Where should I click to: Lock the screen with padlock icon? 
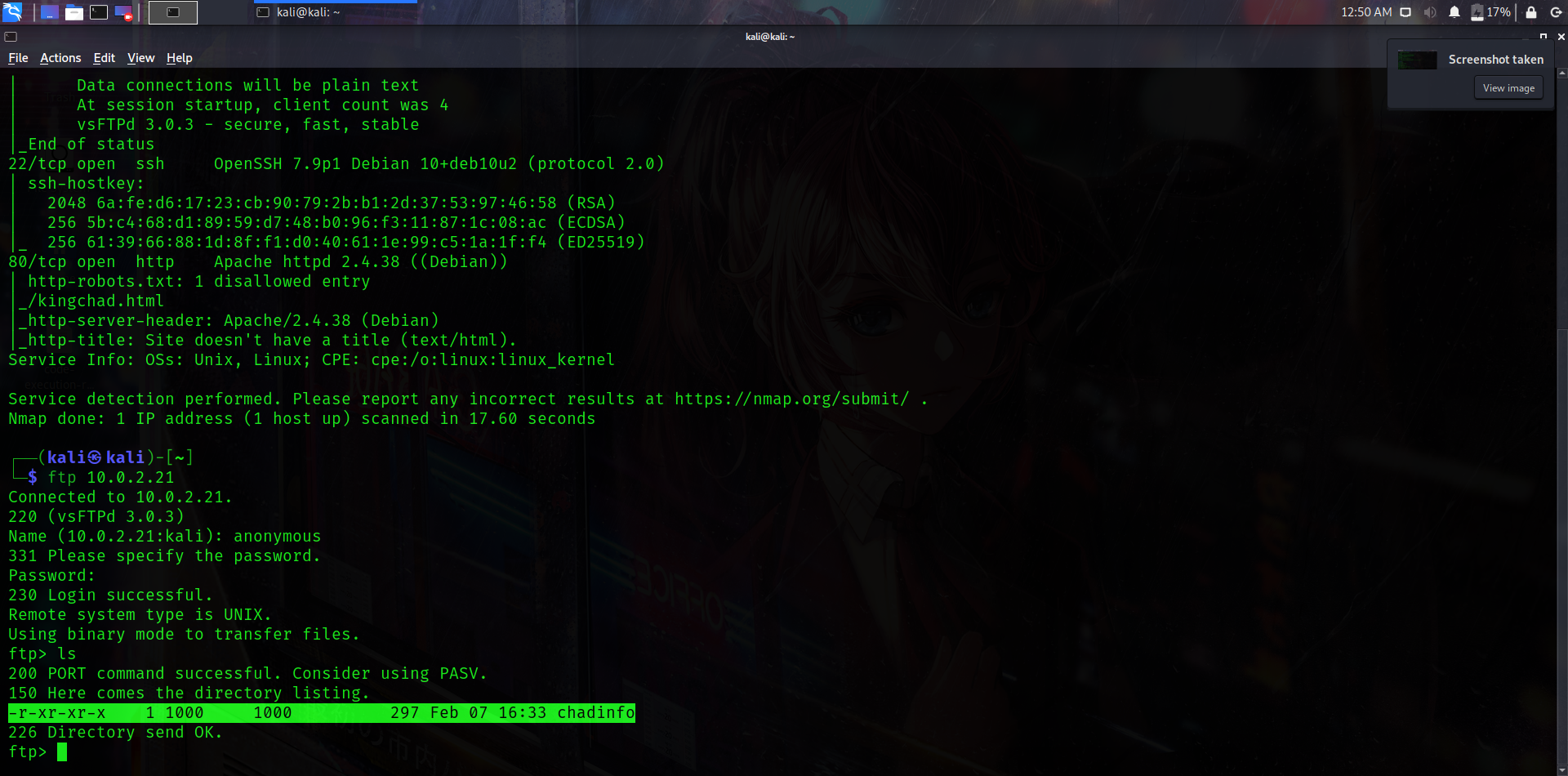[1531, 12]
